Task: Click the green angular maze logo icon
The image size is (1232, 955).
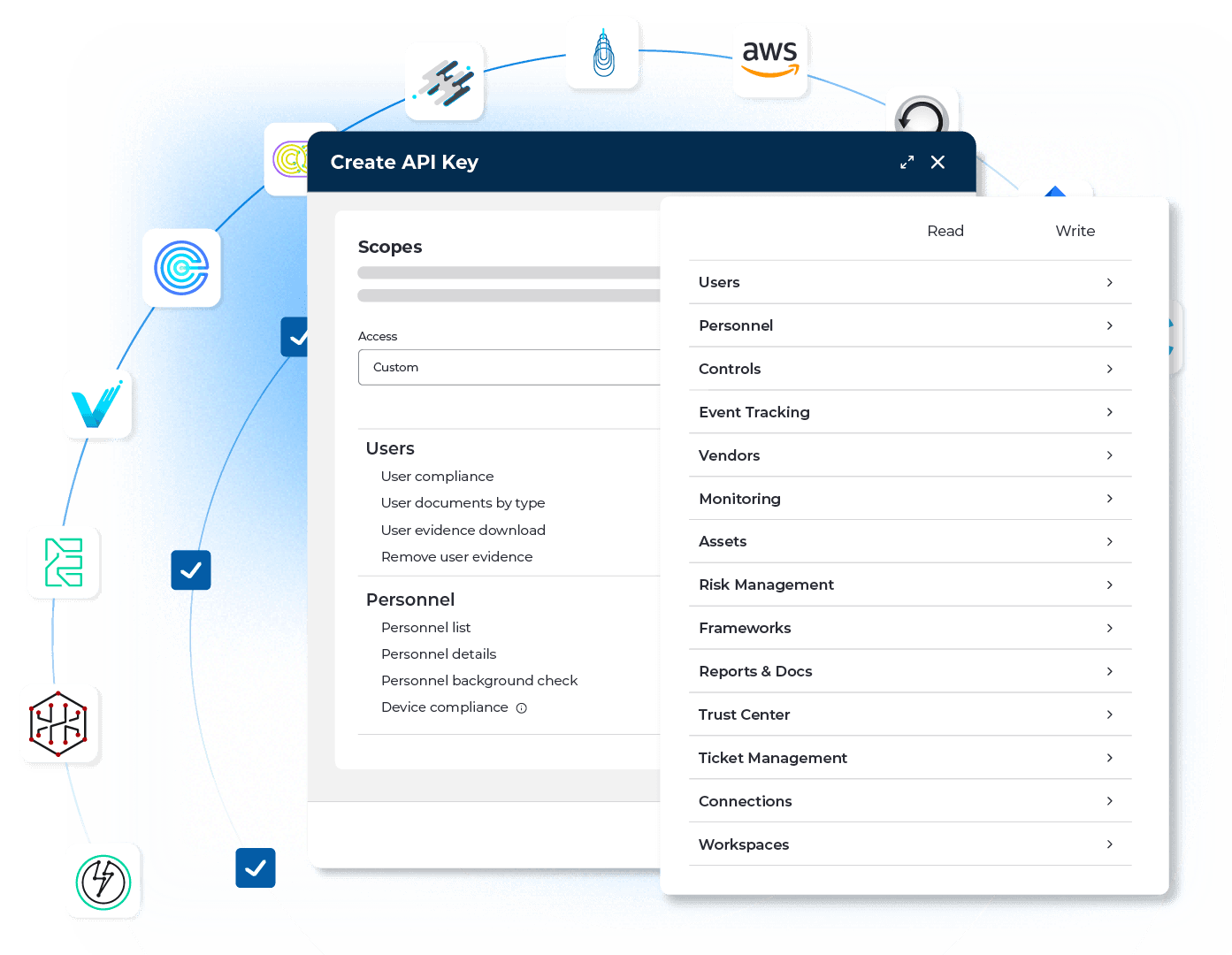Action: pos(64,562)
